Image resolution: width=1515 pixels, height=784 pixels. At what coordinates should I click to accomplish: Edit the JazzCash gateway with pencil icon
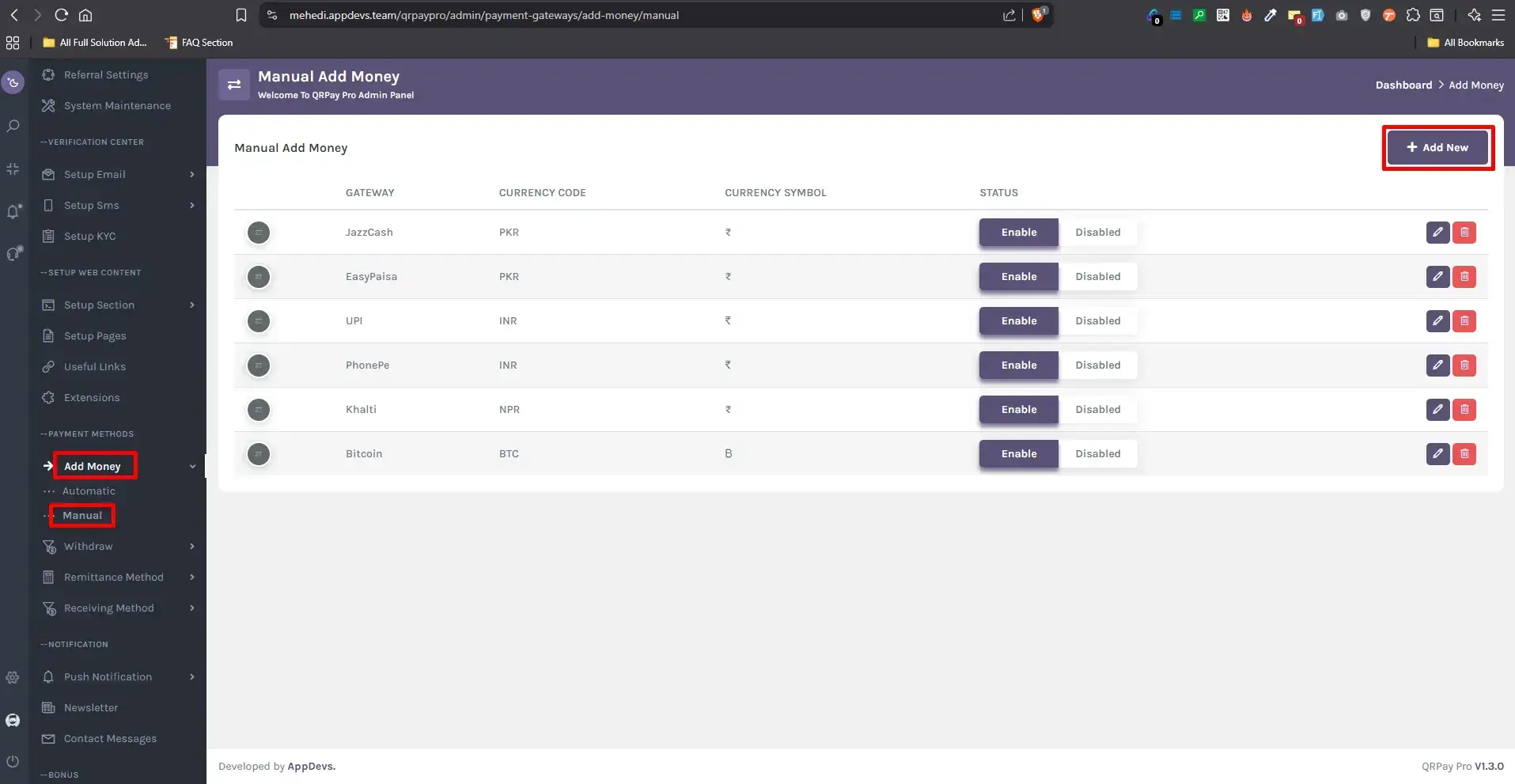click(1437, 233)
